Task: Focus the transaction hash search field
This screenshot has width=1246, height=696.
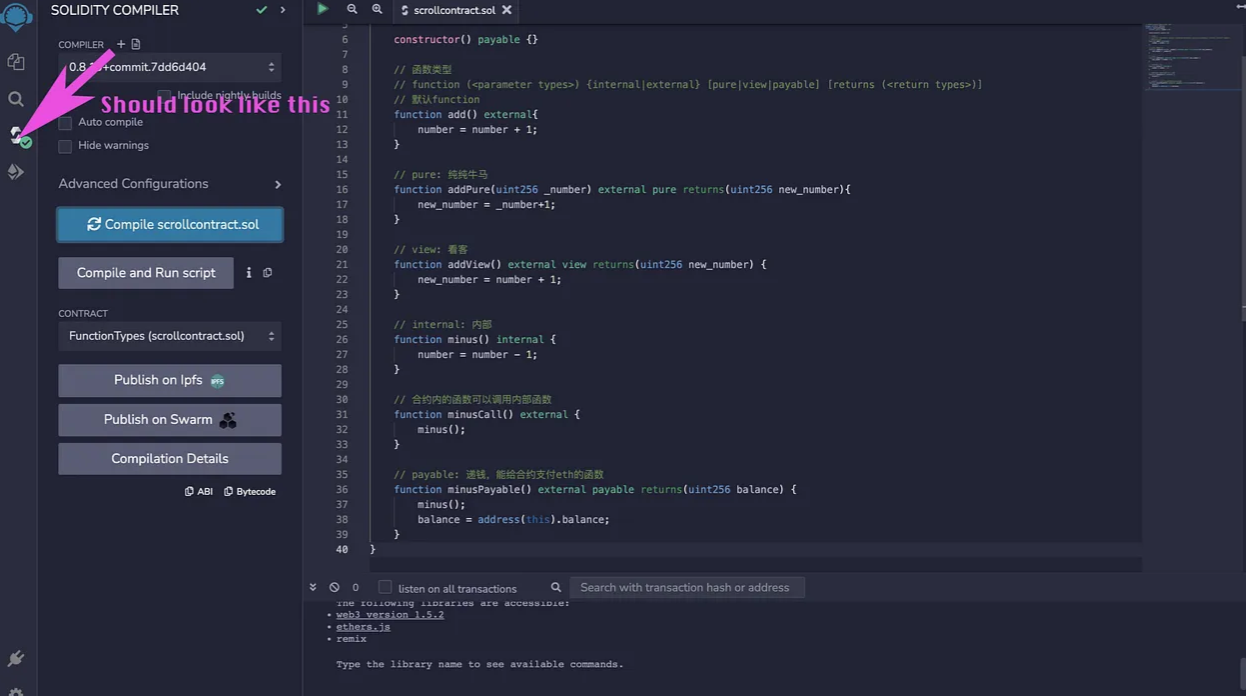Action: pyautogui.click(x=687, y=587)
